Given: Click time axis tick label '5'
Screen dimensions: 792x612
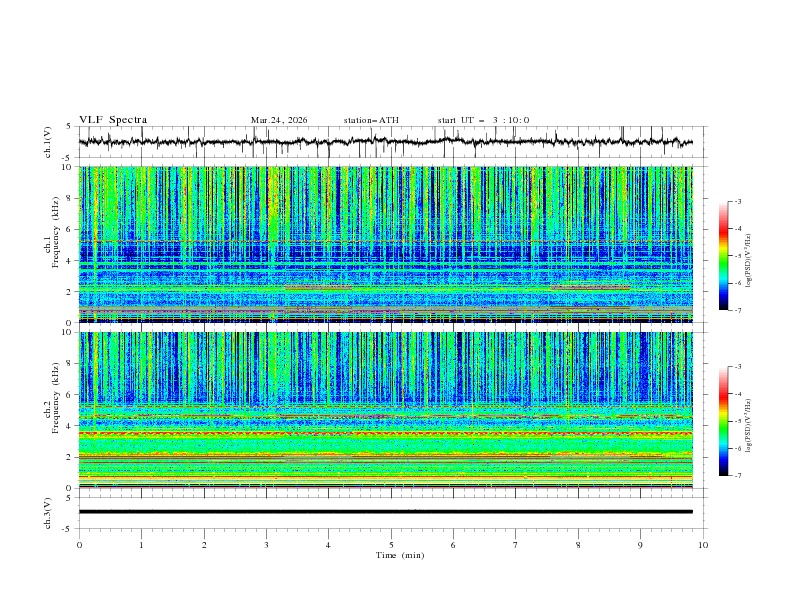Looking at the screenshot, I should click(x=391, y=545).
